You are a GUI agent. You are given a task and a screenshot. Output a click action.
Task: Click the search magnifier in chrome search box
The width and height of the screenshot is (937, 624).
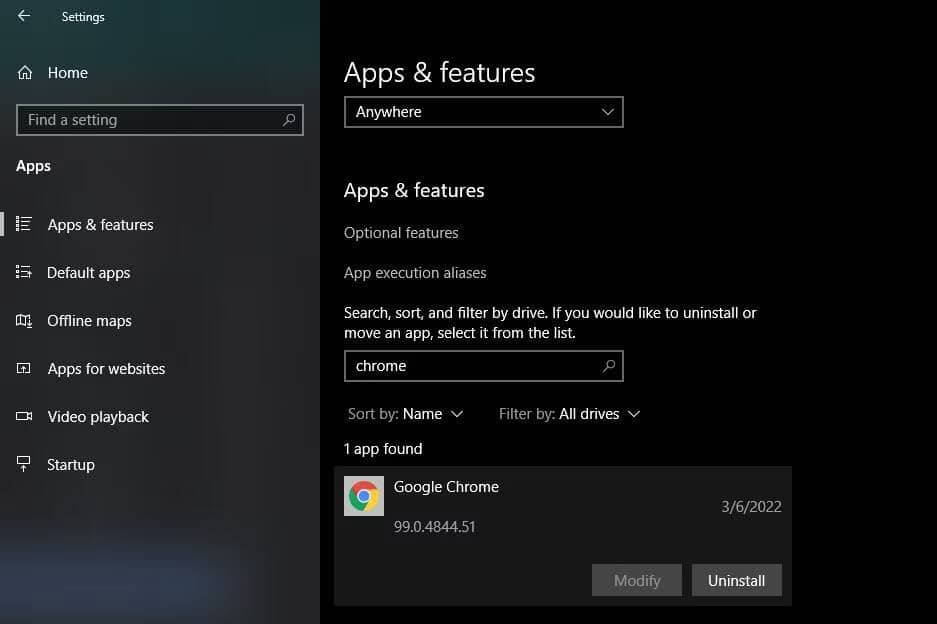[609, 366]
